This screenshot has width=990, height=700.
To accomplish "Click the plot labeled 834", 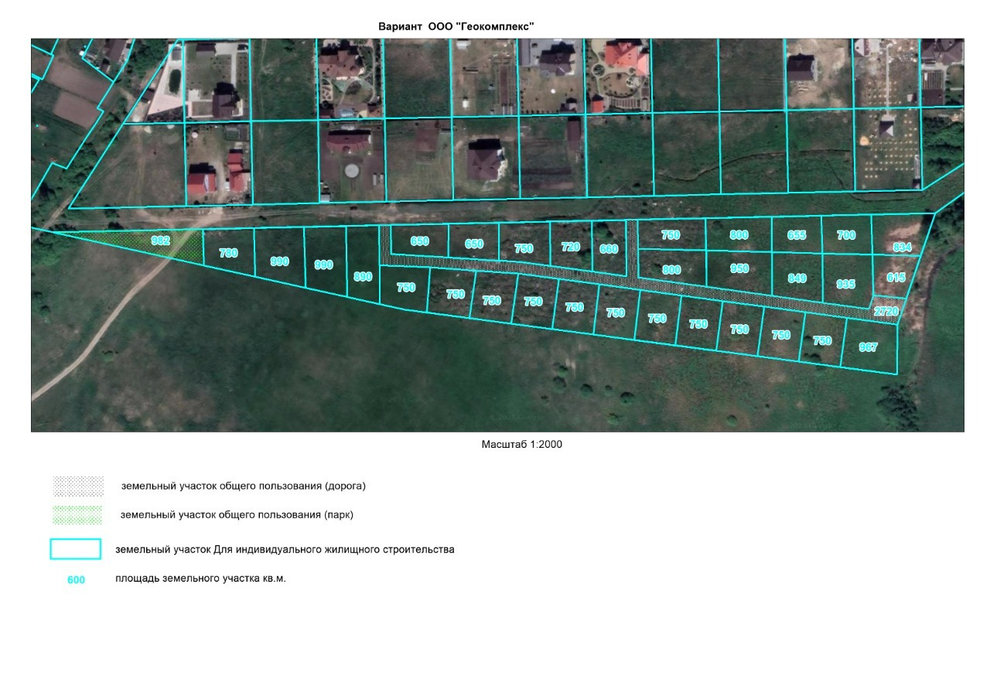I will click(902, 246).
